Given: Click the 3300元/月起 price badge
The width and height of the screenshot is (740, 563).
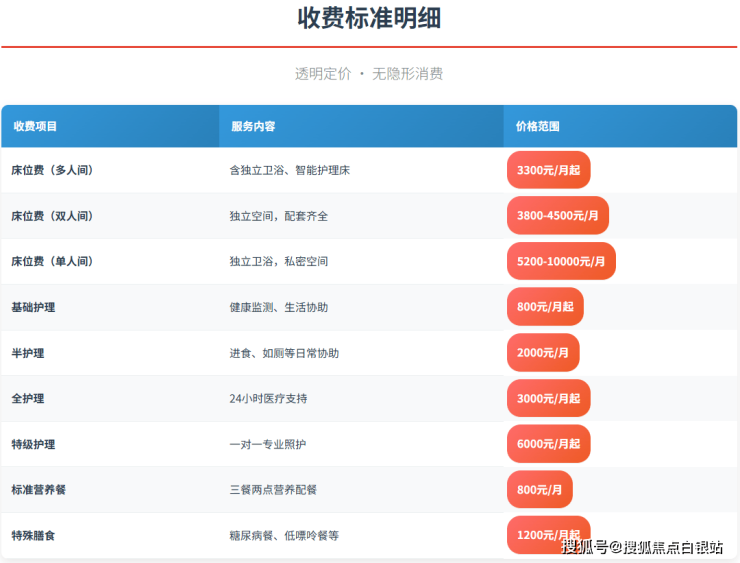Looking at the screenshot, I should (x=549, y=170).
